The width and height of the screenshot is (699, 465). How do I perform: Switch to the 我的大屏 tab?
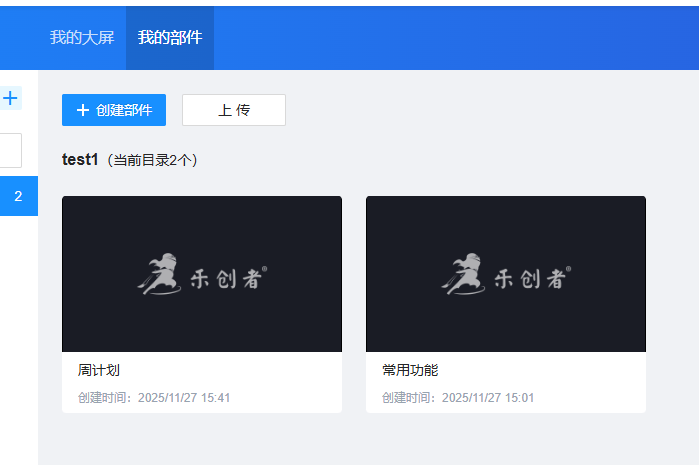click(82, 38)
